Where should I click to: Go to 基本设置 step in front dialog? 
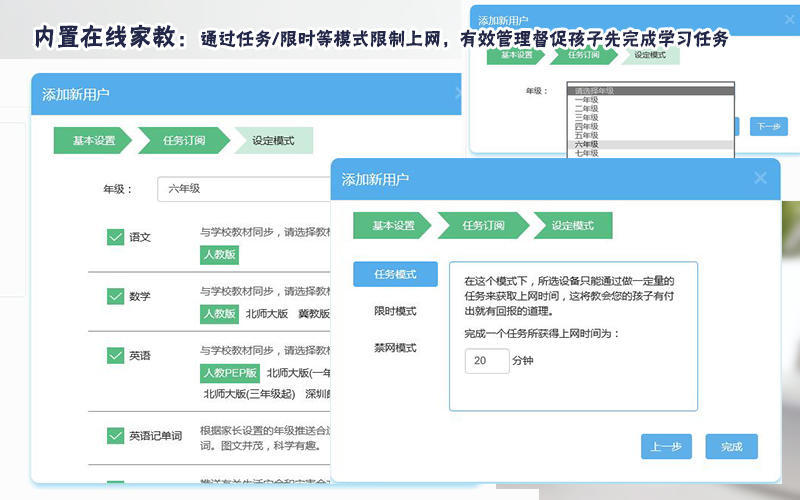point(392,226)
